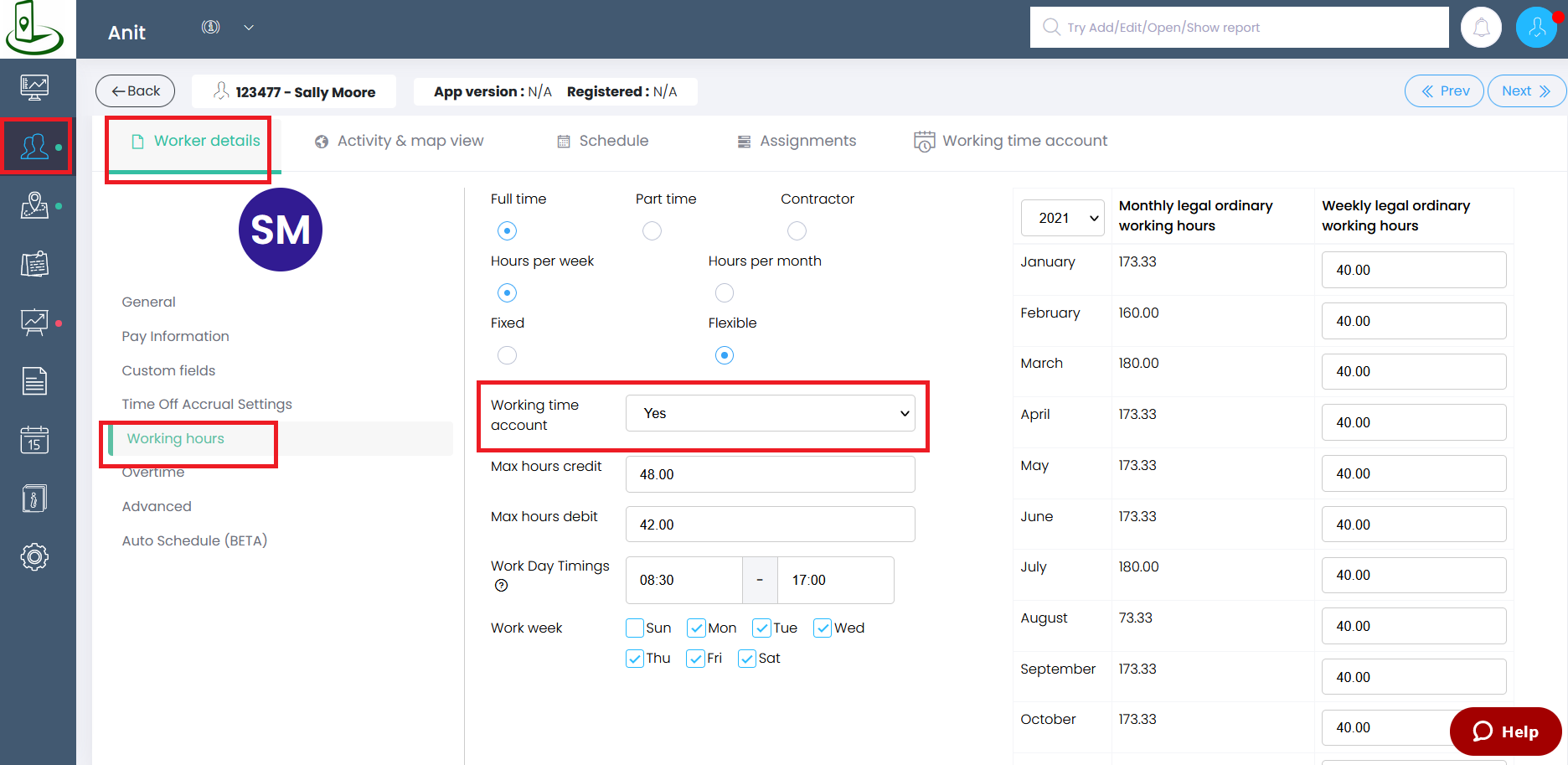Click the Schedule calendar icon
This screenshot has height=765, width=1568.
pos(564,142)
